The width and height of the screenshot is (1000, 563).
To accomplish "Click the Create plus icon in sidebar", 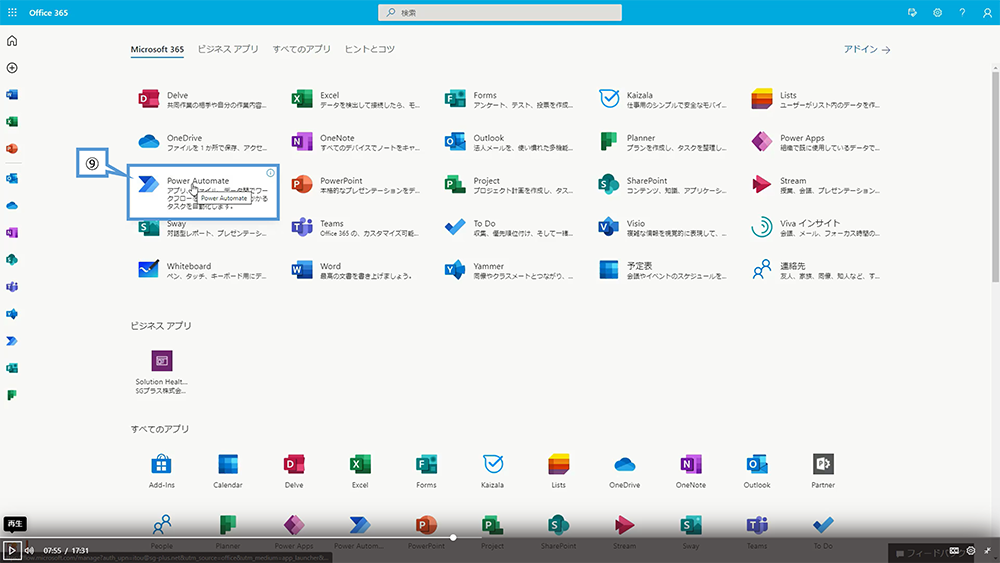I will click(x=12, y=68).
